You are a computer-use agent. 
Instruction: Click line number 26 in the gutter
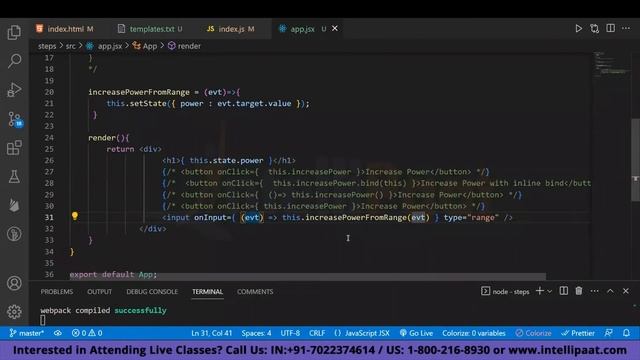49,160
